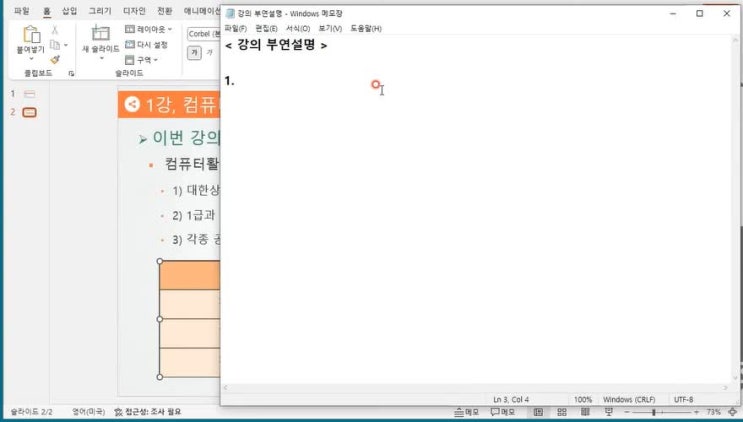Viewport: 743px width, 422px height.
Task: Click the cut (scissors) icon in 클립보드
Action: pos(55,31)
